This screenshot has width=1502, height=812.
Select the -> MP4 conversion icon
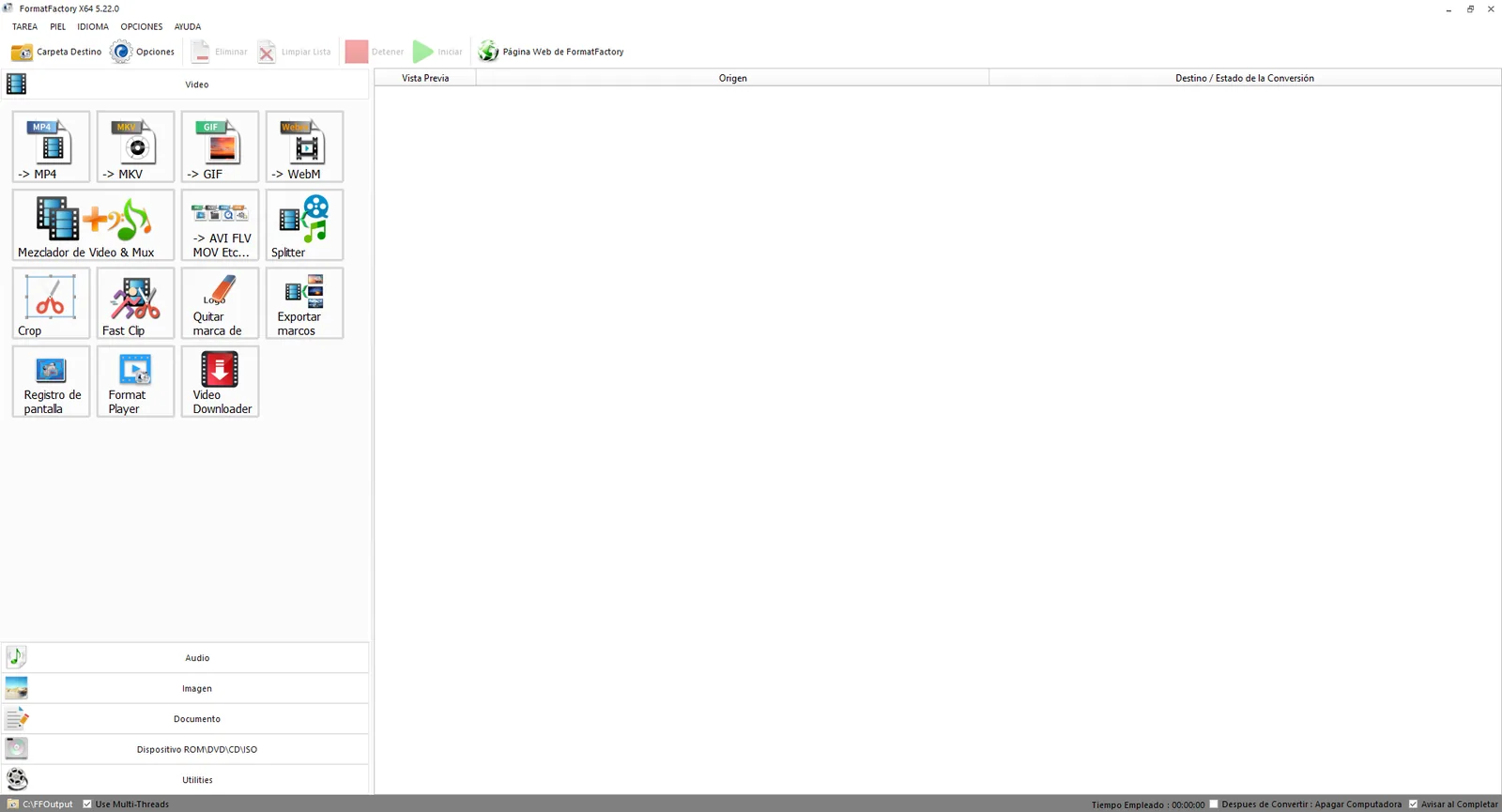(51, 146)
